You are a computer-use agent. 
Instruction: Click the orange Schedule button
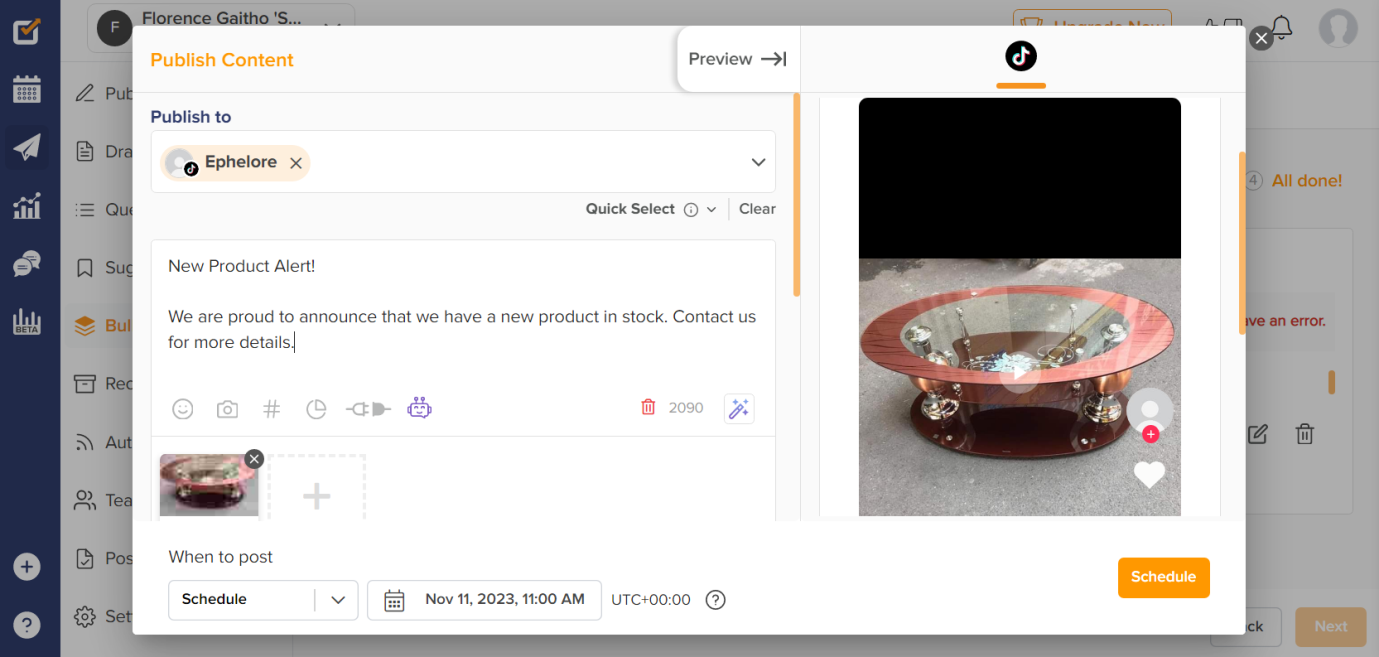1163,577
